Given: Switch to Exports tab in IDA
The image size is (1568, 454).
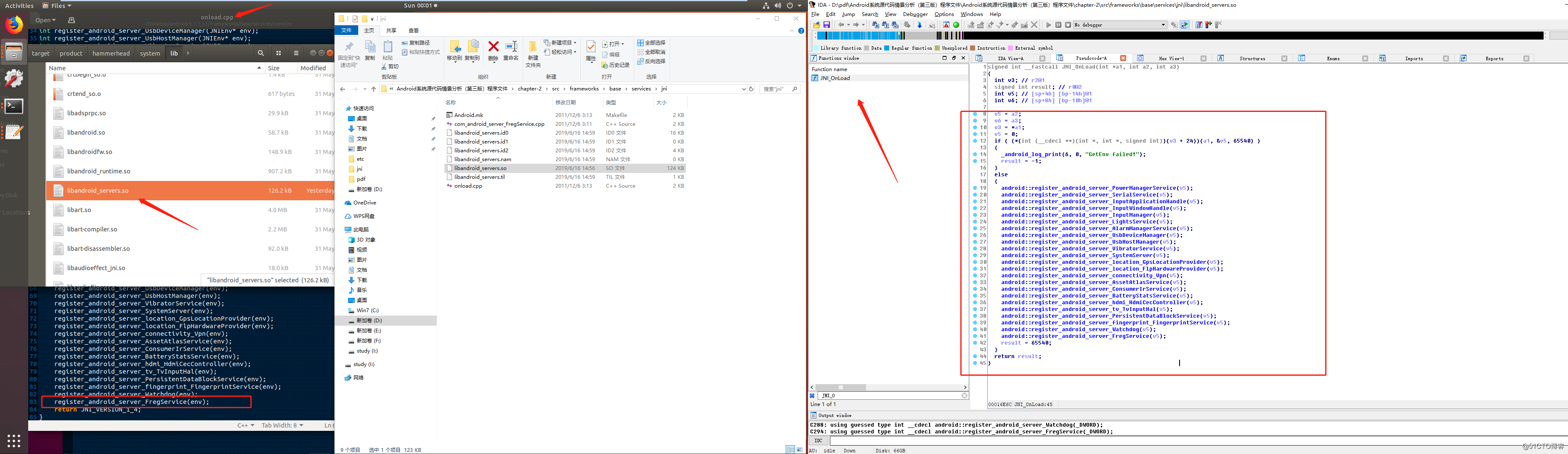Looking at the screenshot, I should [1494, 58].
